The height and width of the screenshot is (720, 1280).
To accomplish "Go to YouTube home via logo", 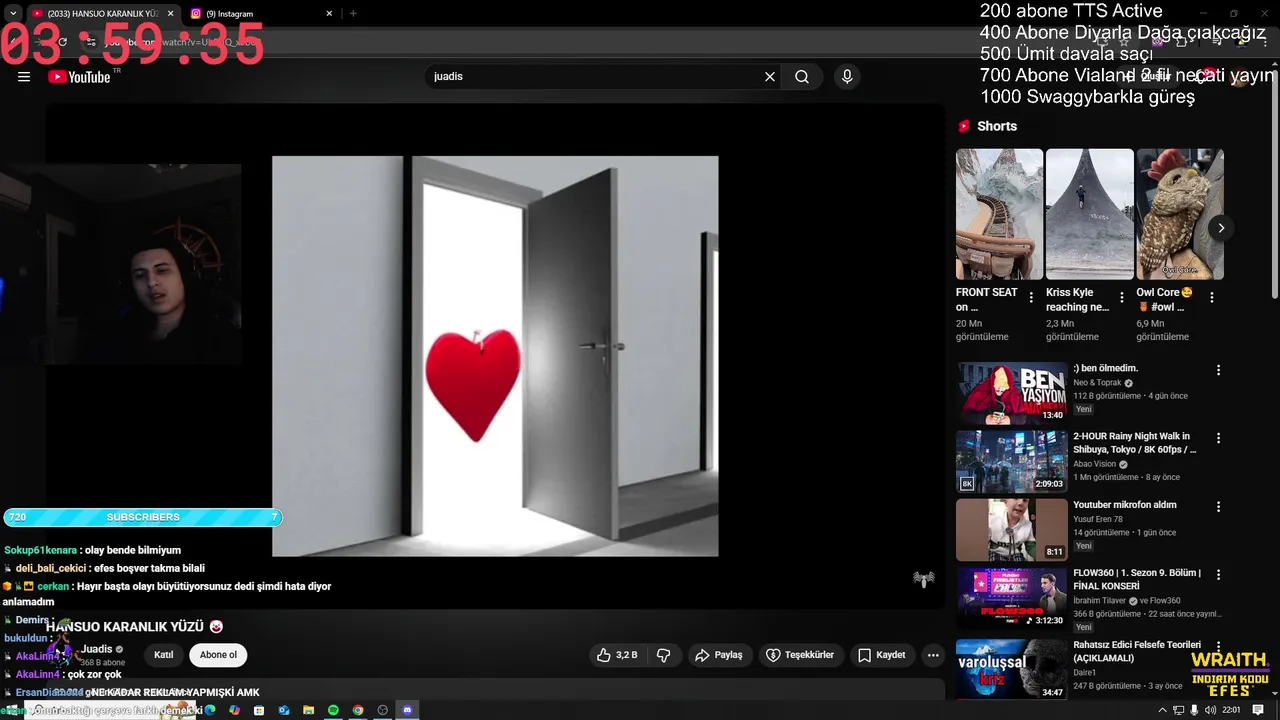I will [x=79, y=77].
